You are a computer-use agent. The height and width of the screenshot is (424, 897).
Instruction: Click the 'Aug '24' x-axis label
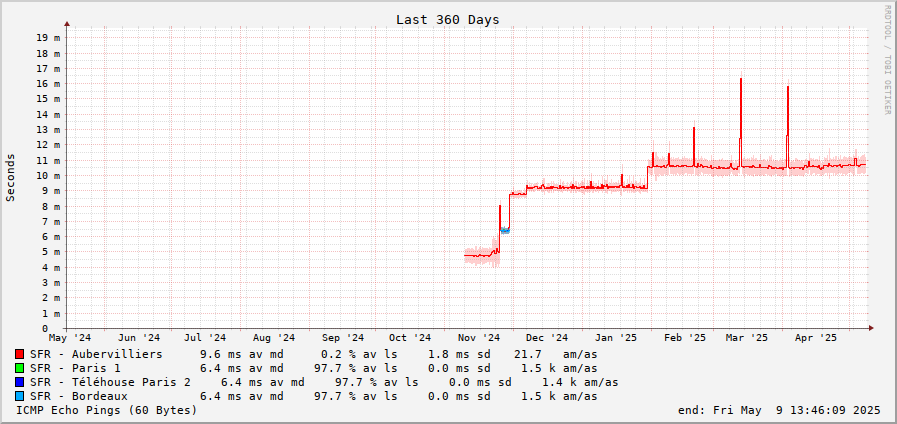pos(273,338)
